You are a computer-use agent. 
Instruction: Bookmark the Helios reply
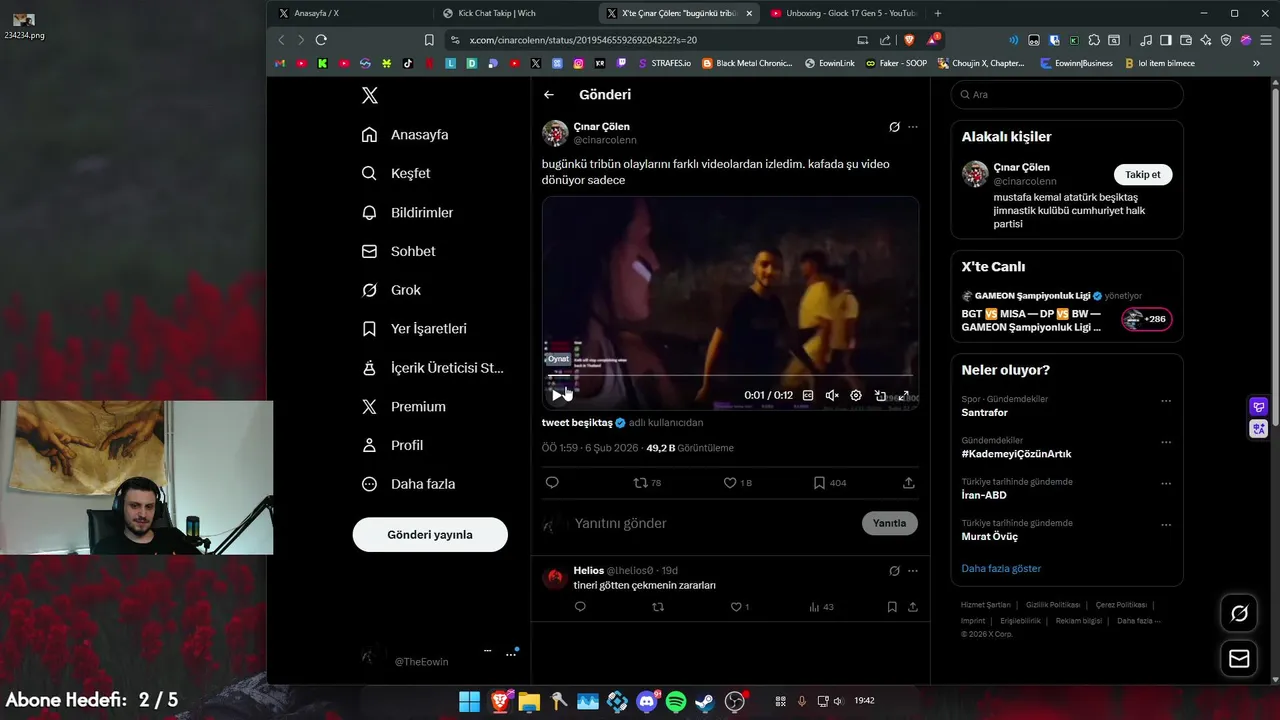892,607
